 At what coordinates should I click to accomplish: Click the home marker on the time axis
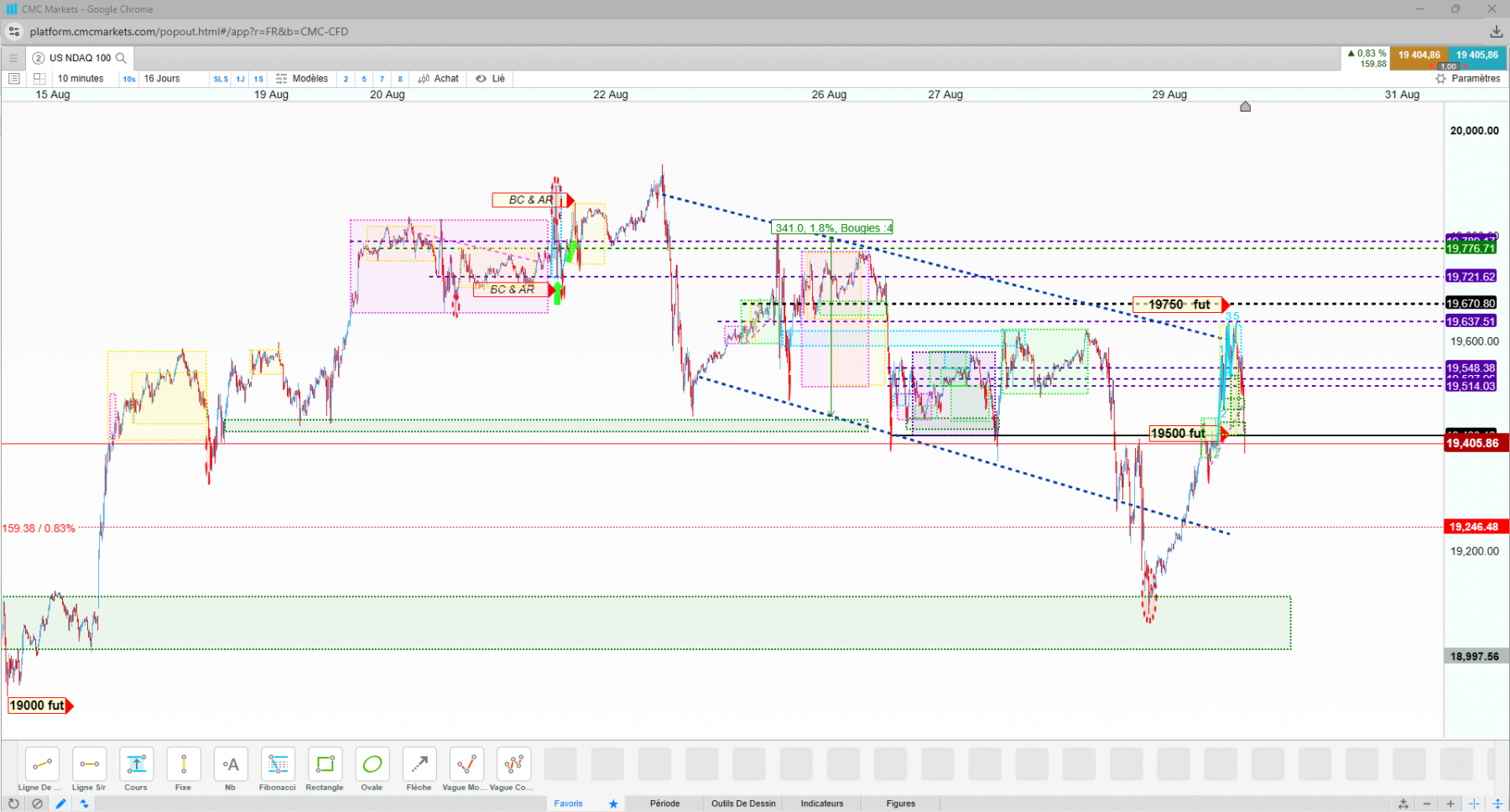[x=1246, y=107]
